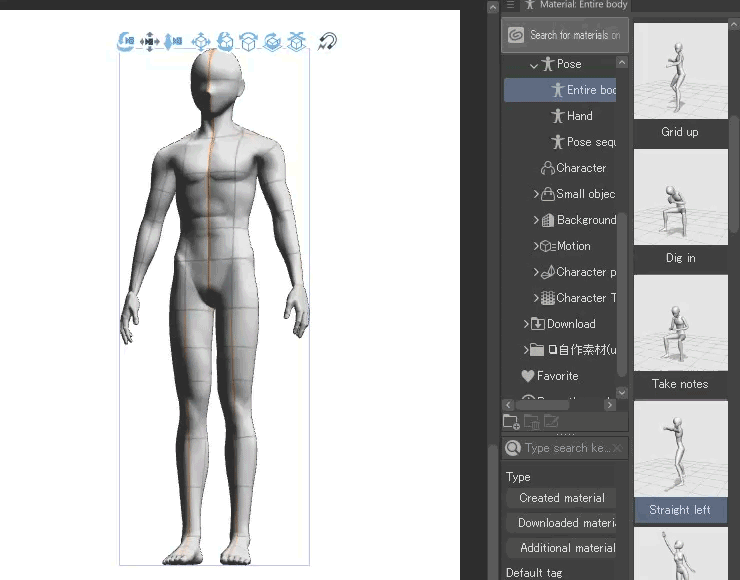
Task: Click the tree scroll down arrow
Action: click(x=622, y=393)
